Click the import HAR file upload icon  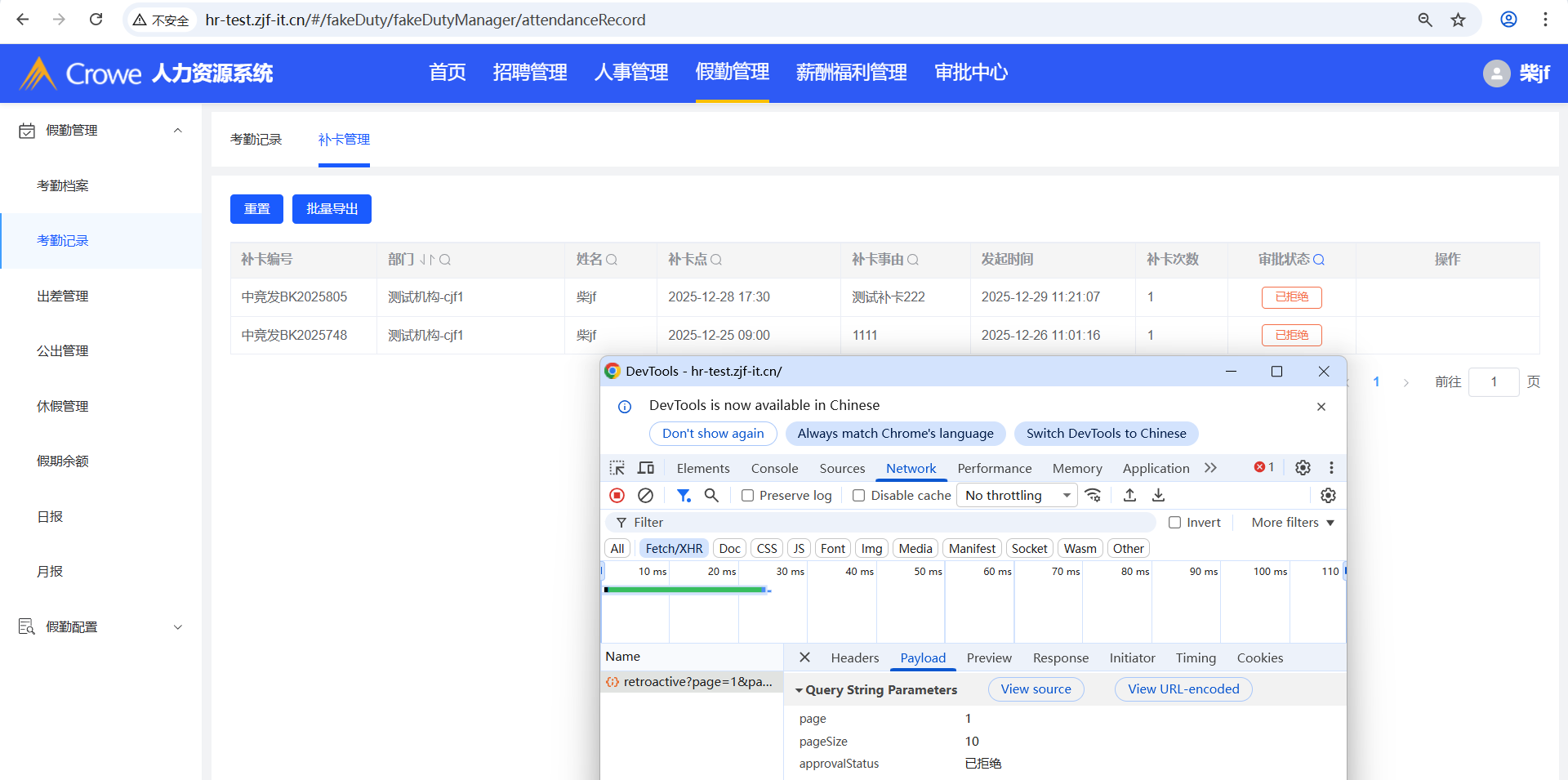1129,496
